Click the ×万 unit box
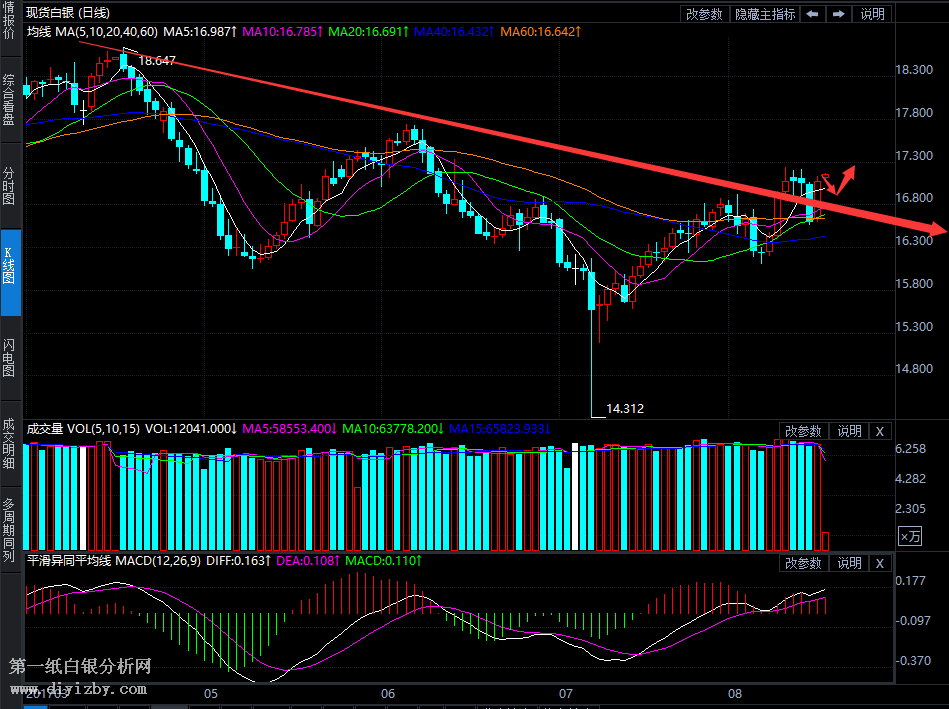The width and height of the screenshot is (949, 709). coord(909,537)
